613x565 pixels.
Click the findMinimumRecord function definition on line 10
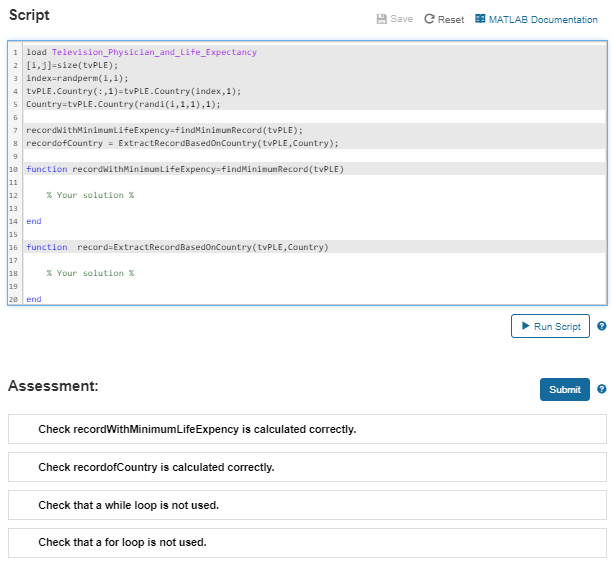(185, 169)
